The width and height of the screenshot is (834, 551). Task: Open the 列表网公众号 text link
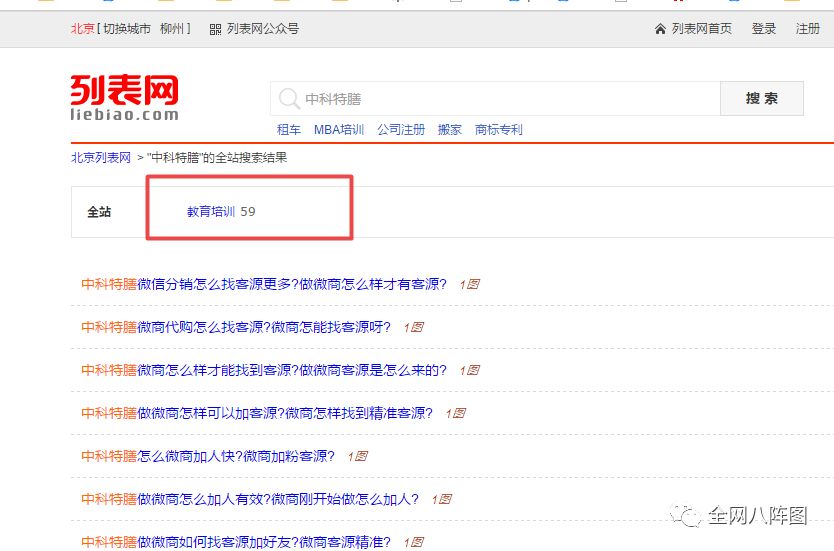263,29
